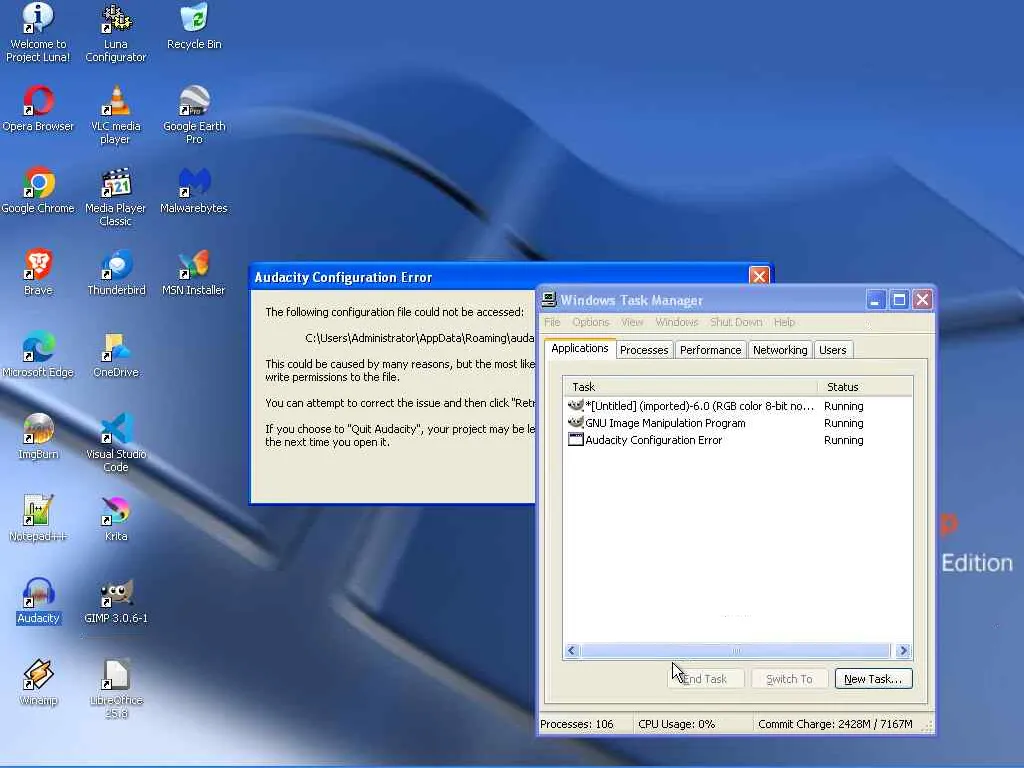Minimize the Windows Task Manager window
This screenshot has width=1024, height=768.
tap(876, 300)
